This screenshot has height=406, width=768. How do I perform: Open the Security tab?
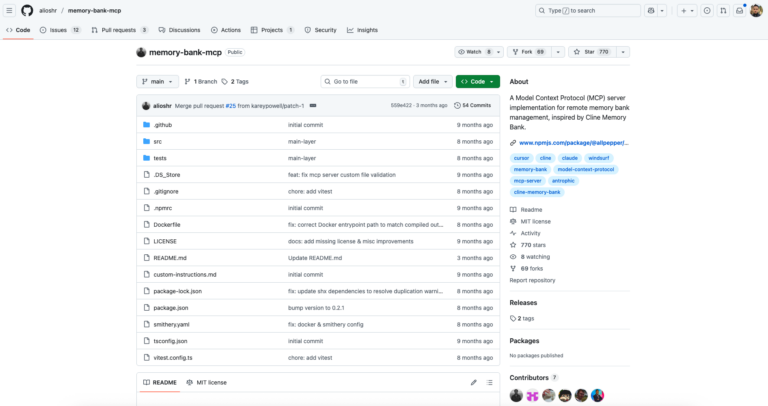pos(320,30)
